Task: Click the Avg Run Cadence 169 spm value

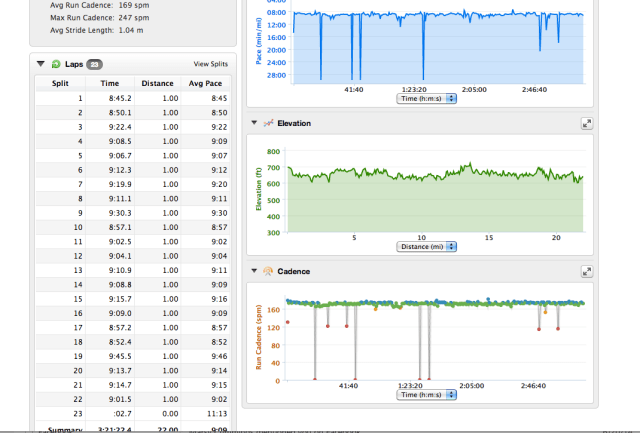Action: click(134, 5)
